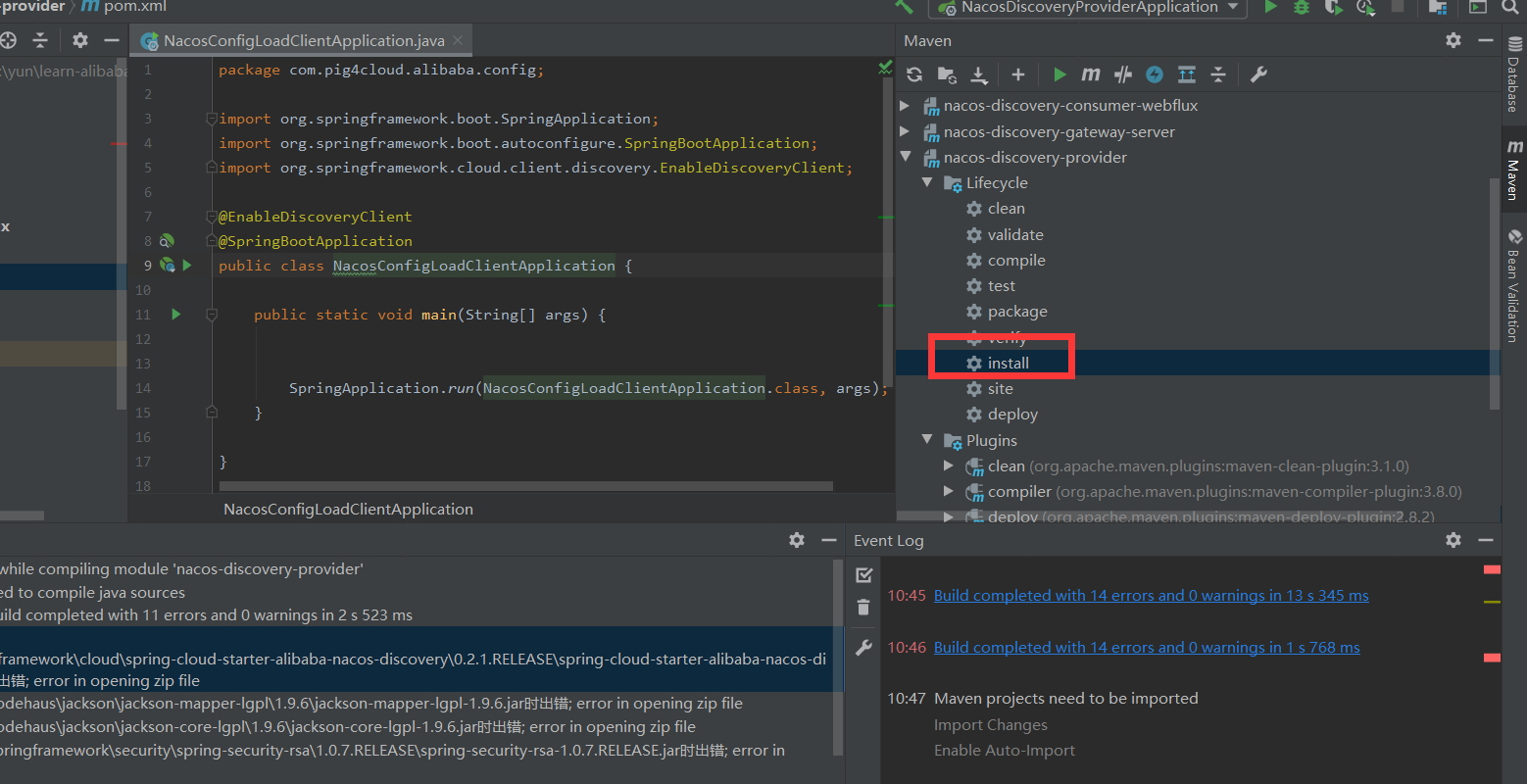Image resolution: width=1527 pixels, height=784 pixels.
Task: Debug NacosDiscoveryProviderApplication with the bug icon
Action: (x=1302, y=8)
